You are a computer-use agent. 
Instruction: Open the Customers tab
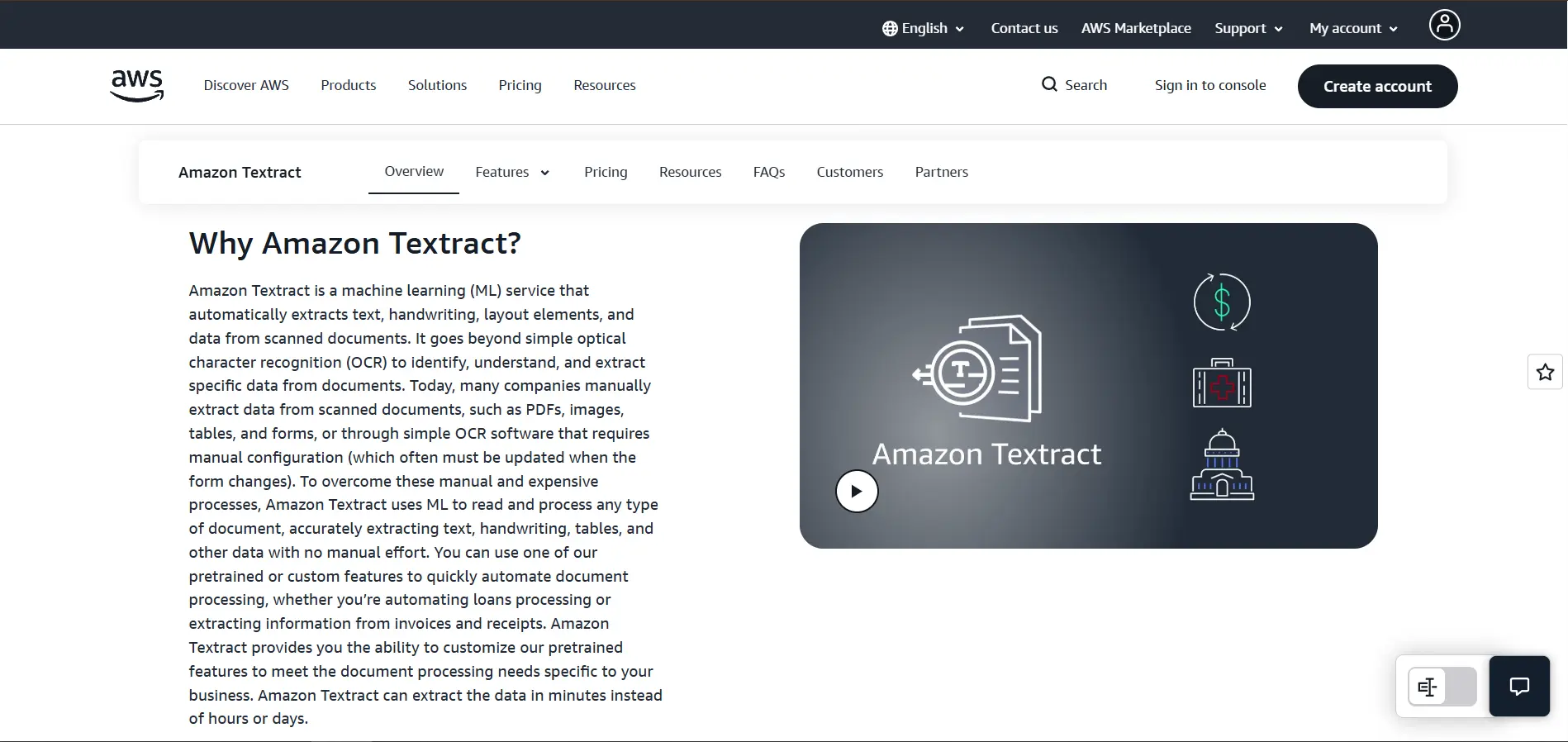849,172
